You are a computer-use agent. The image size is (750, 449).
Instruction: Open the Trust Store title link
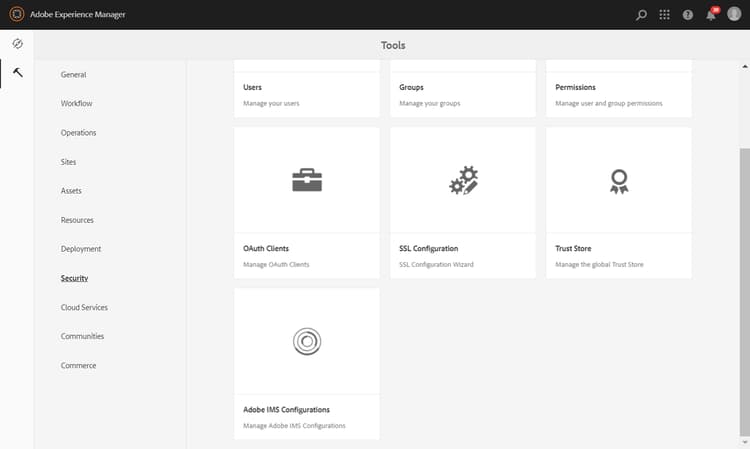click(x=573, y=249)
